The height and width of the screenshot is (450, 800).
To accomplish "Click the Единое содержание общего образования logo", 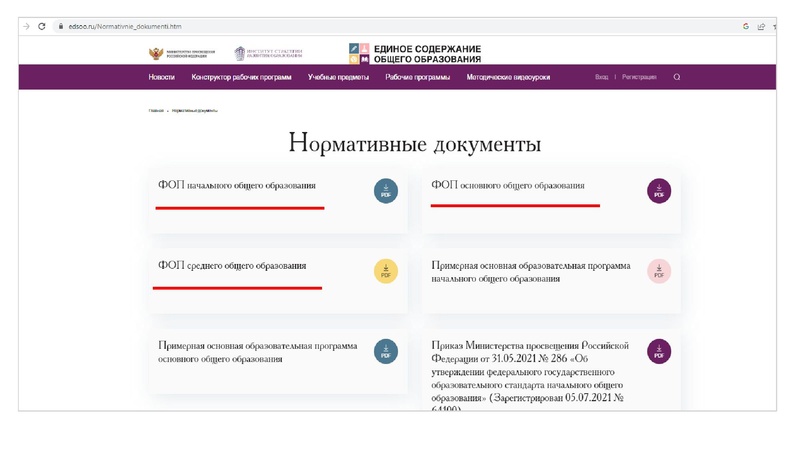I will pyautogui.click(x=415, y=54).
